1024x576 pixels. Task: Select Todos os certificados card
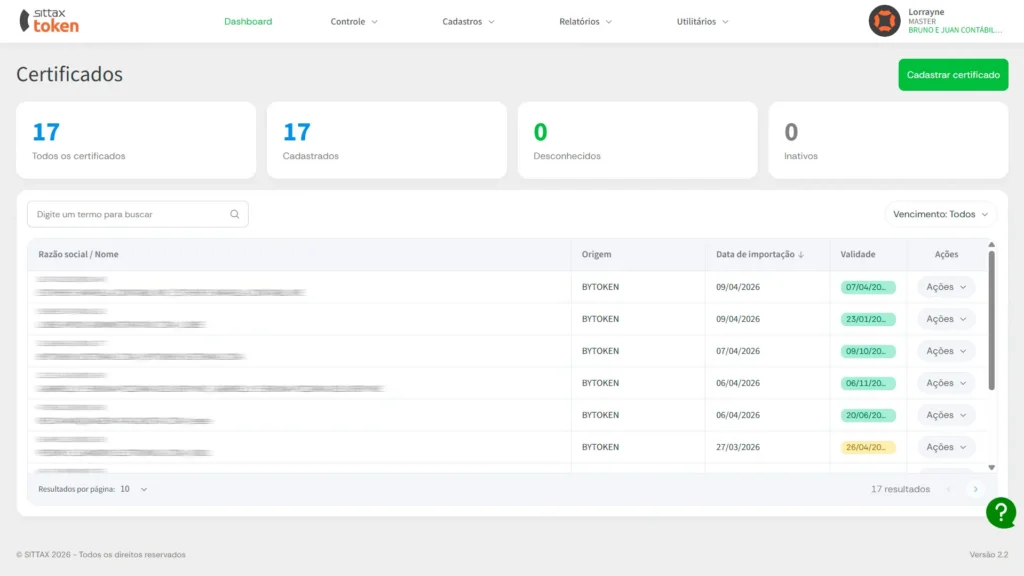click(136, 140)
